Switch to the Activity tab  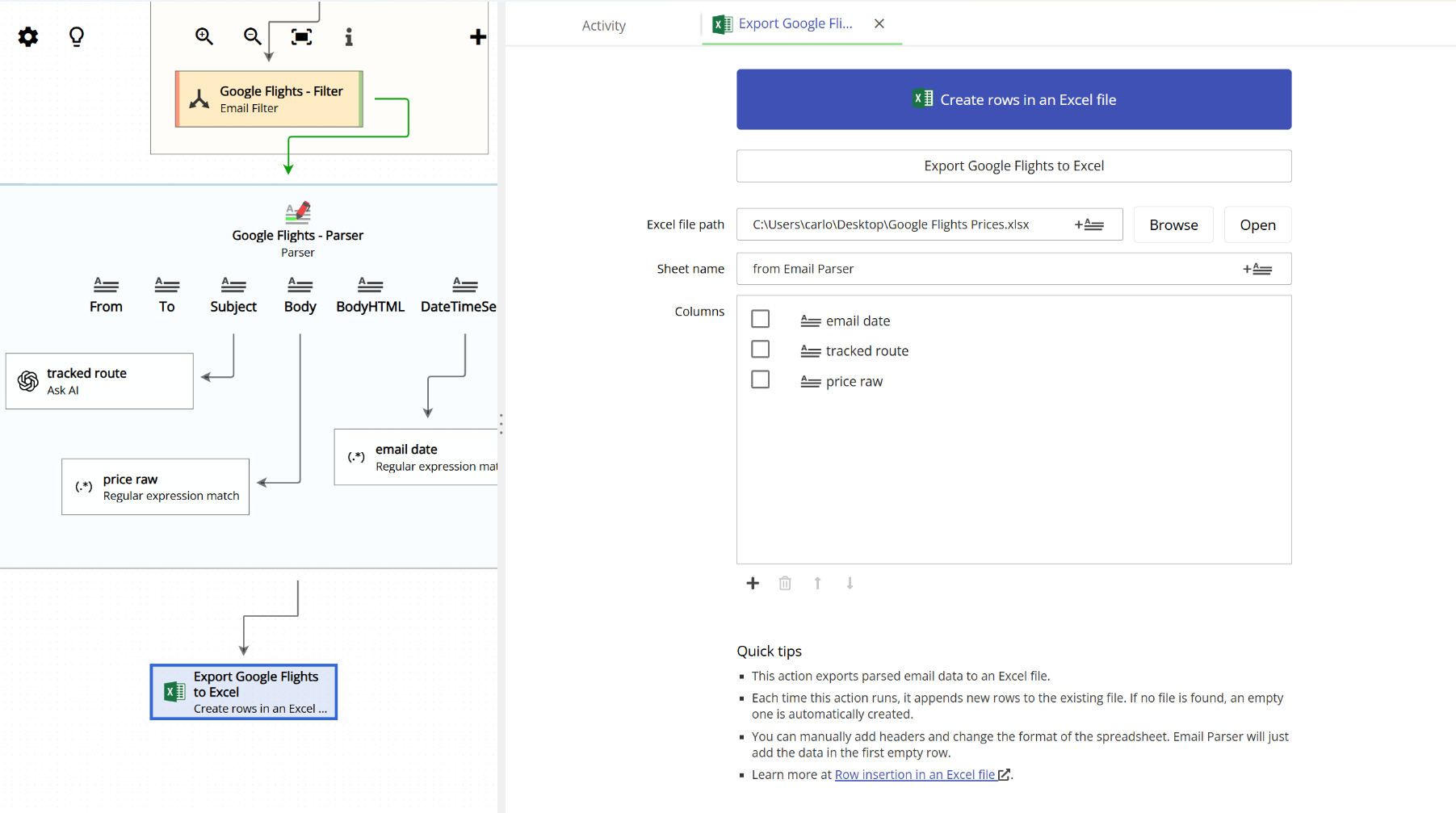point(603,24)
